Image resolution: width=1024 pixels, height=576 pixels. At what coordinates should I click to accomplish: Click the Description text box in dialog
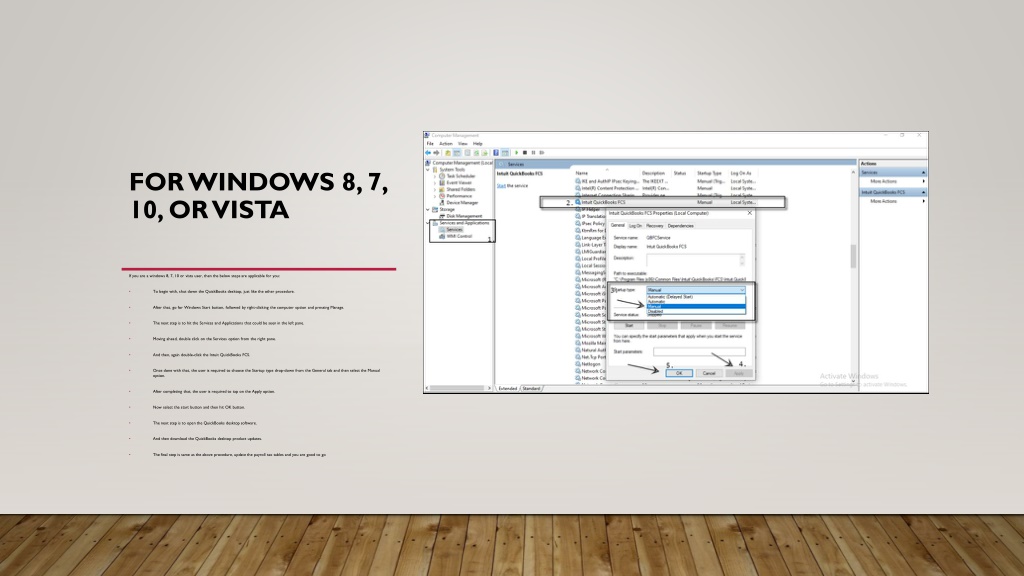[x=696, y=260]
